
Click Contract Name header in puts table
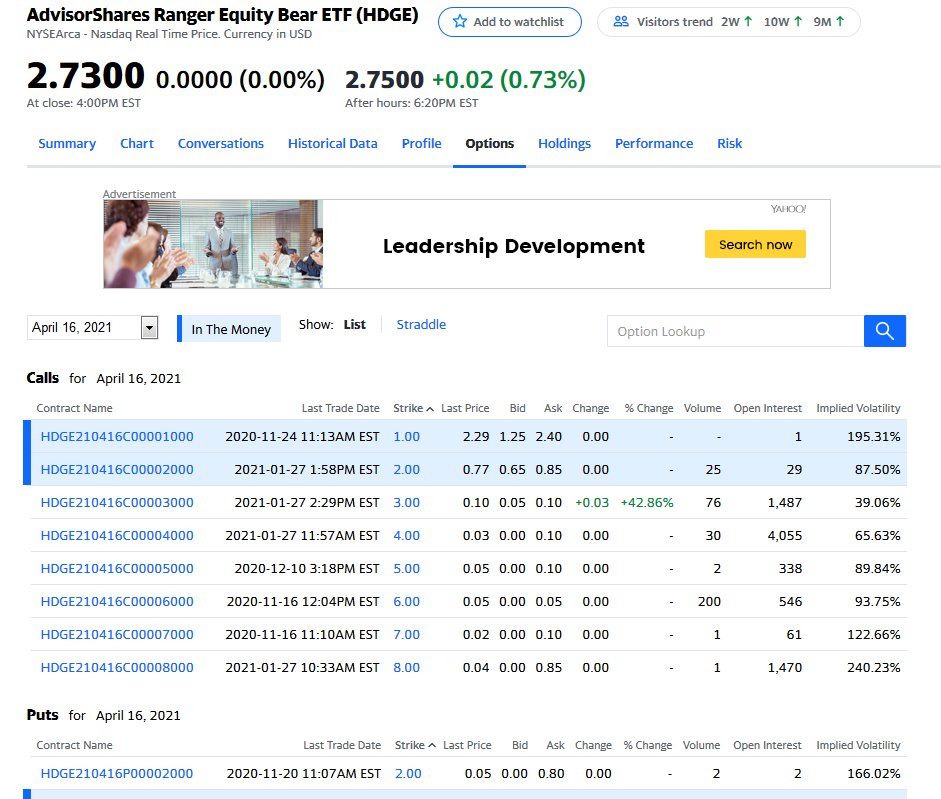coord(74,745)
